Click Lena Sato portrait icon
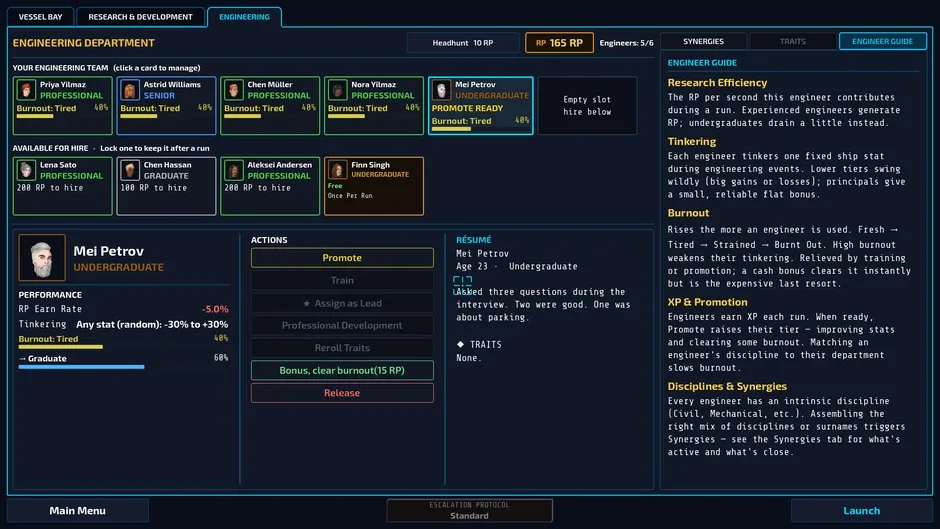This screenshot has height=529, width=940. [26, 170]
